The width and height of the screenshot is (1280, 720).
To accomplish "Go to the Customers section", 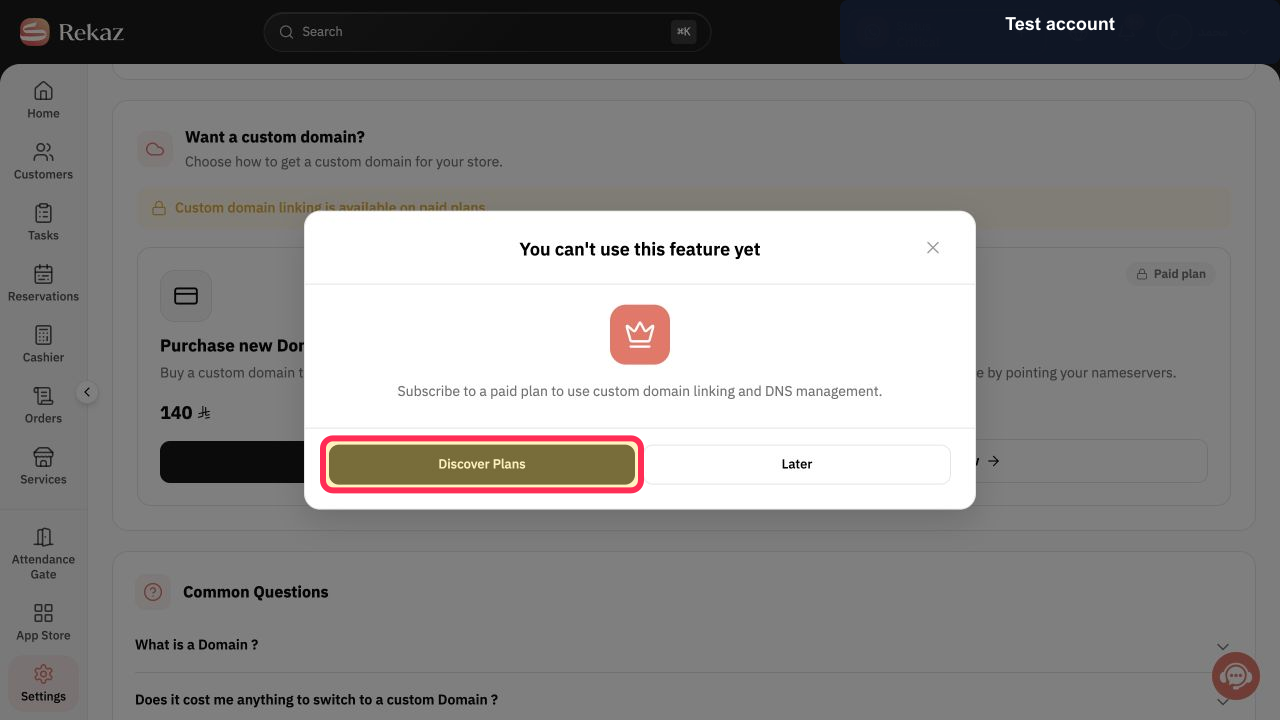I will point(43,161).
